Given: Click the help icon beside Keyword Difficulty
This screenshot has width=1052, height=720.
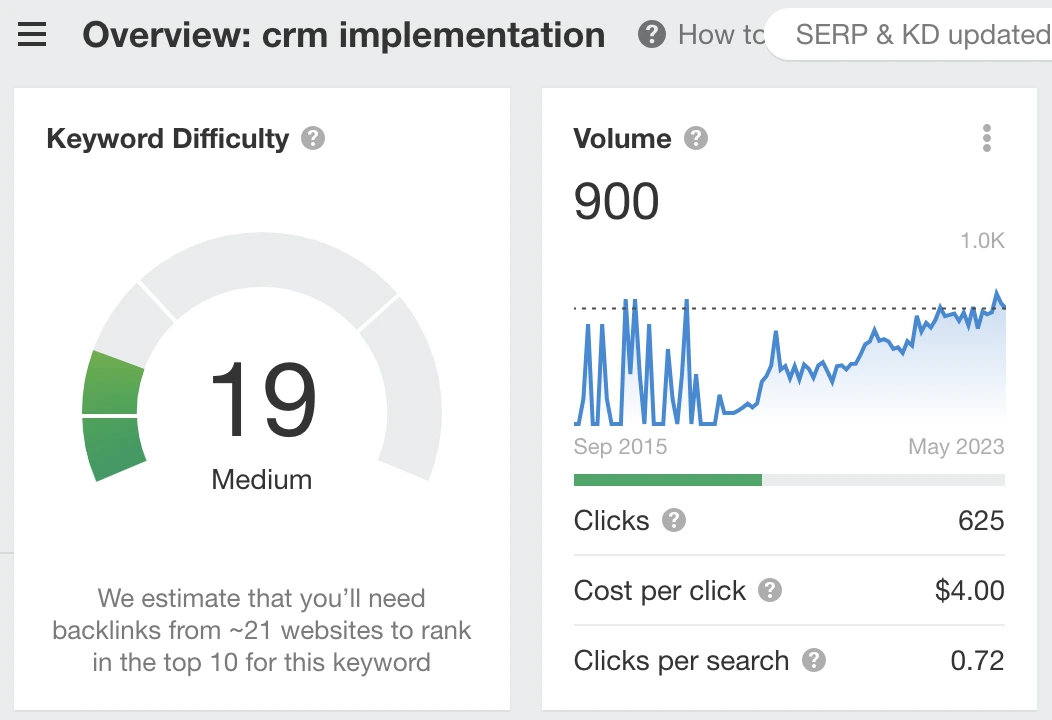Looking at the screenshot, I should coord(313,138).
